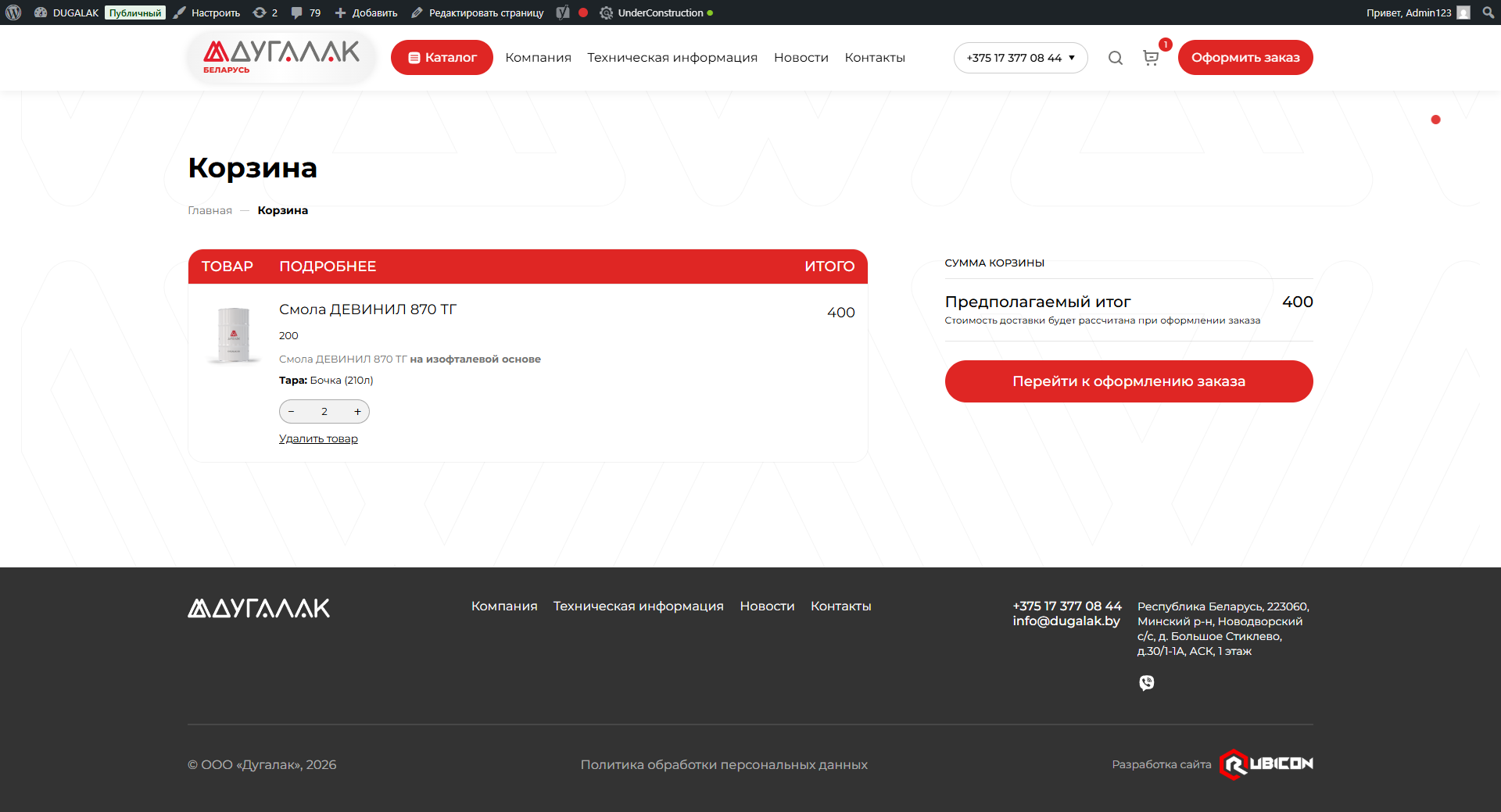Open Компания in footer navigation
The image size is (1501, 812).
(504, 606)
